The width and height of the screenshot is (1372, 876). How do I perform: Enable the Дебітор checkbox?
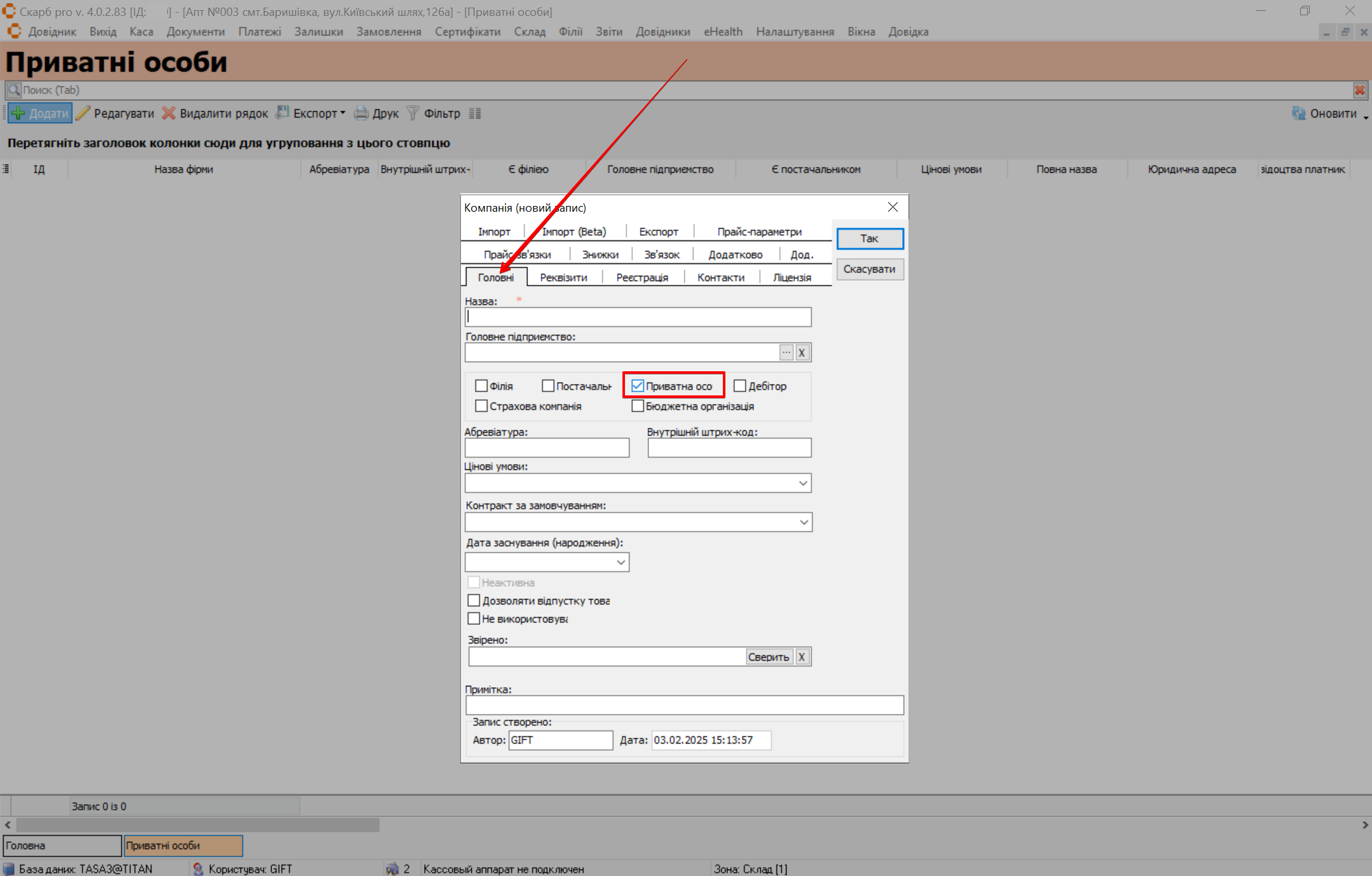tap(740, 386)
